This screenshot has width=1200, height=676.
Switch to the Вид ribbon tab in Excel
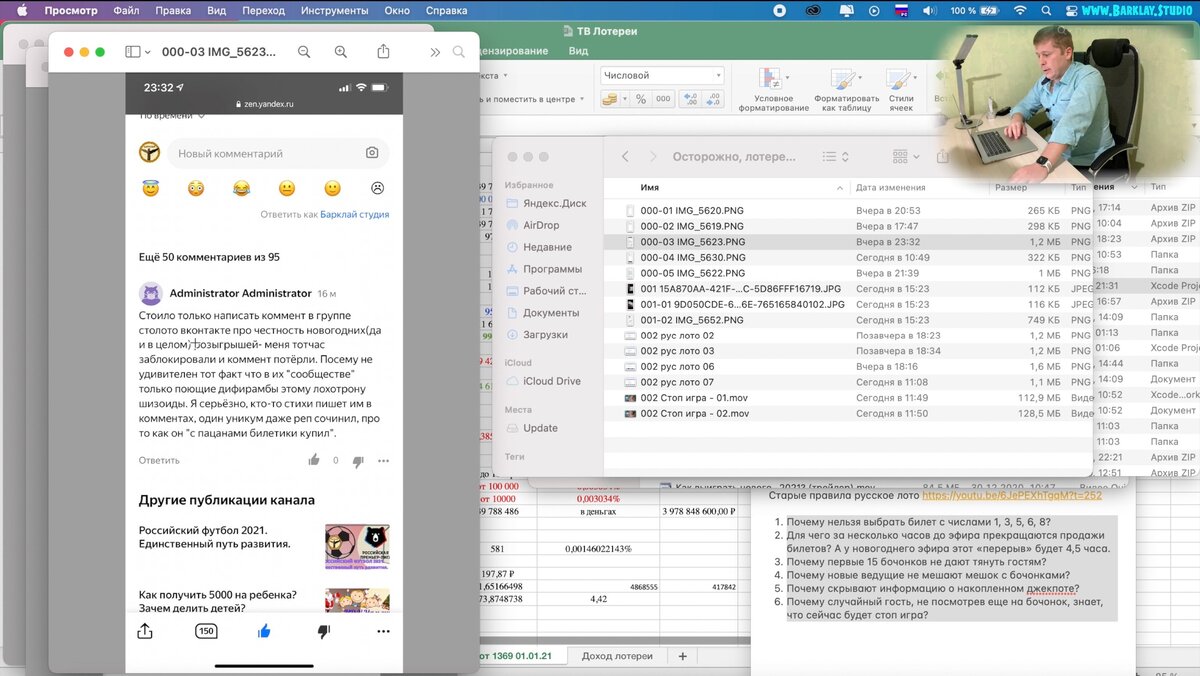(578, 51)
